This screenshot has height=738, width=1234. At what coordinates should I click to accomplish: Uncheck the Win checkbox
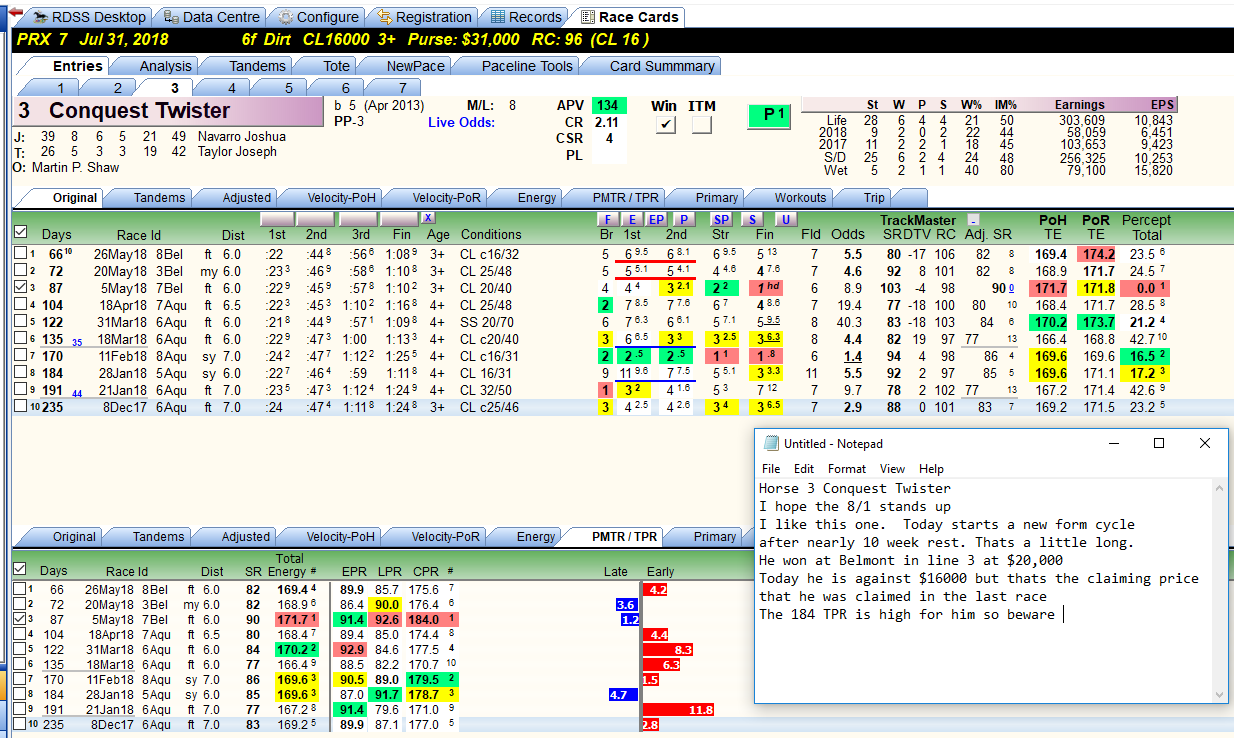point(664,125)
